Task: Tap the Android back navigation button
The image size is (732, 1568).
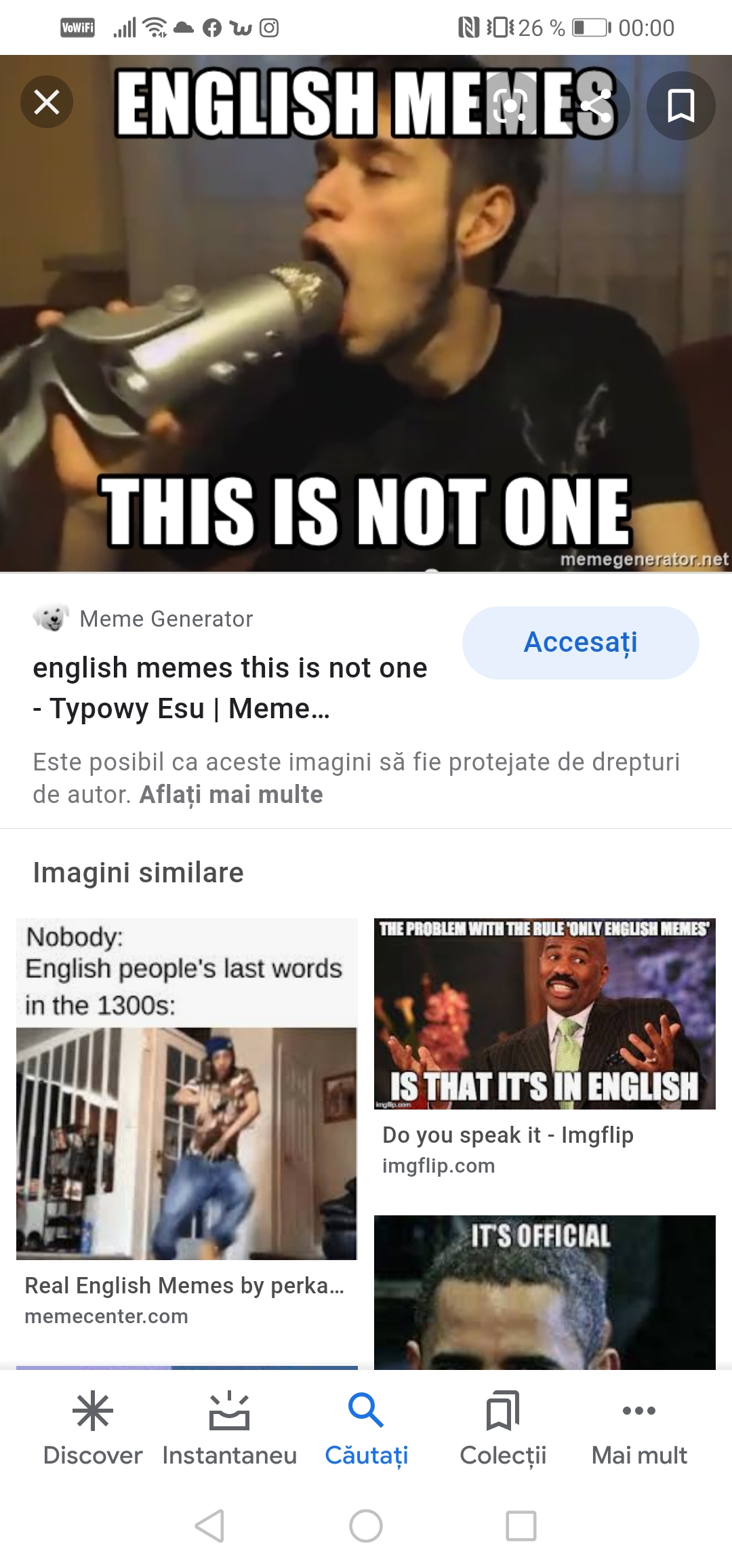Action: tap(209, 1526)
